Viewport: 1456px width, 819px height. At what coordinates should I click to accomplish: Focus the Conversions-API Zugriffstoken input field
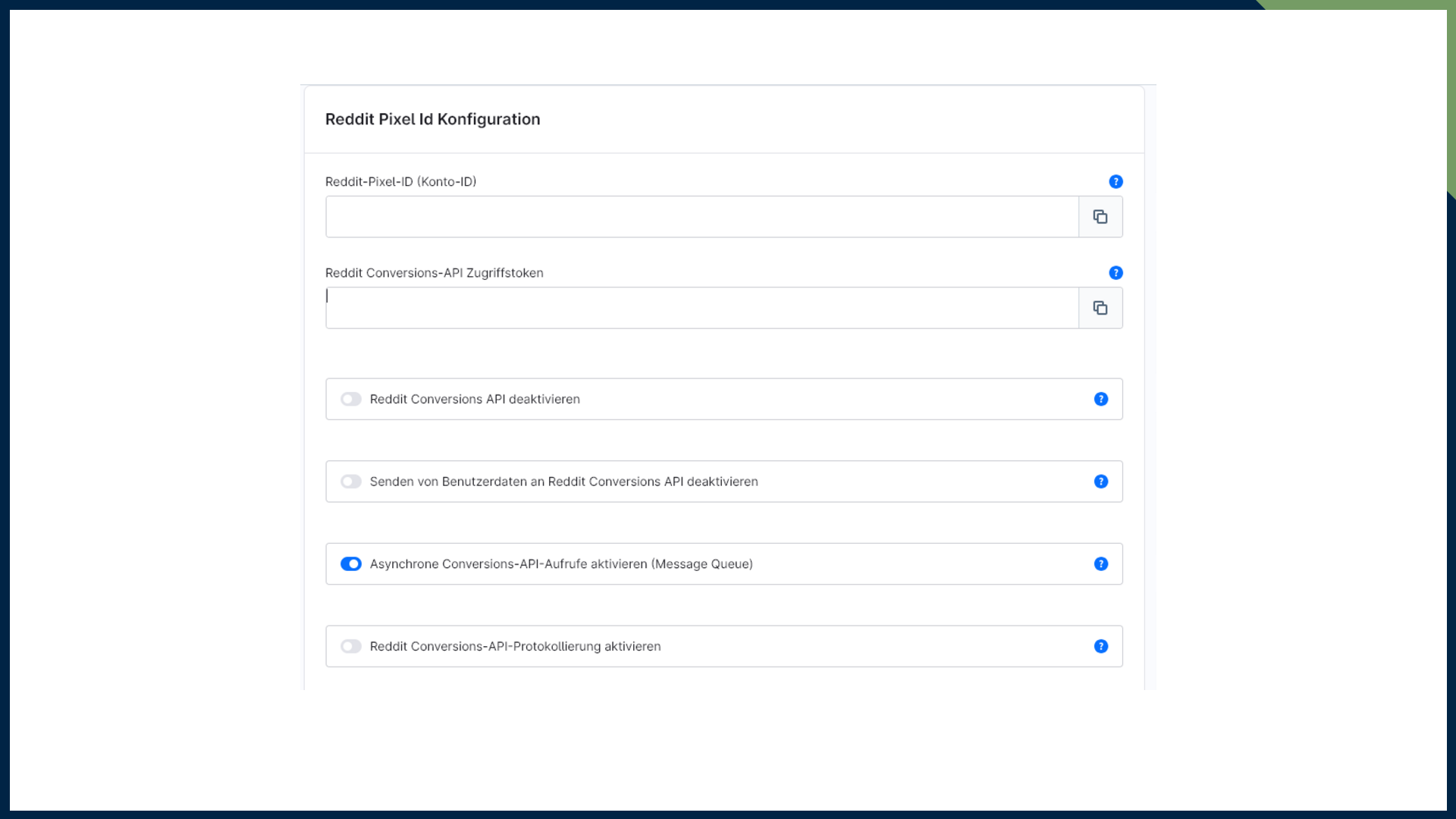point(701,308)
